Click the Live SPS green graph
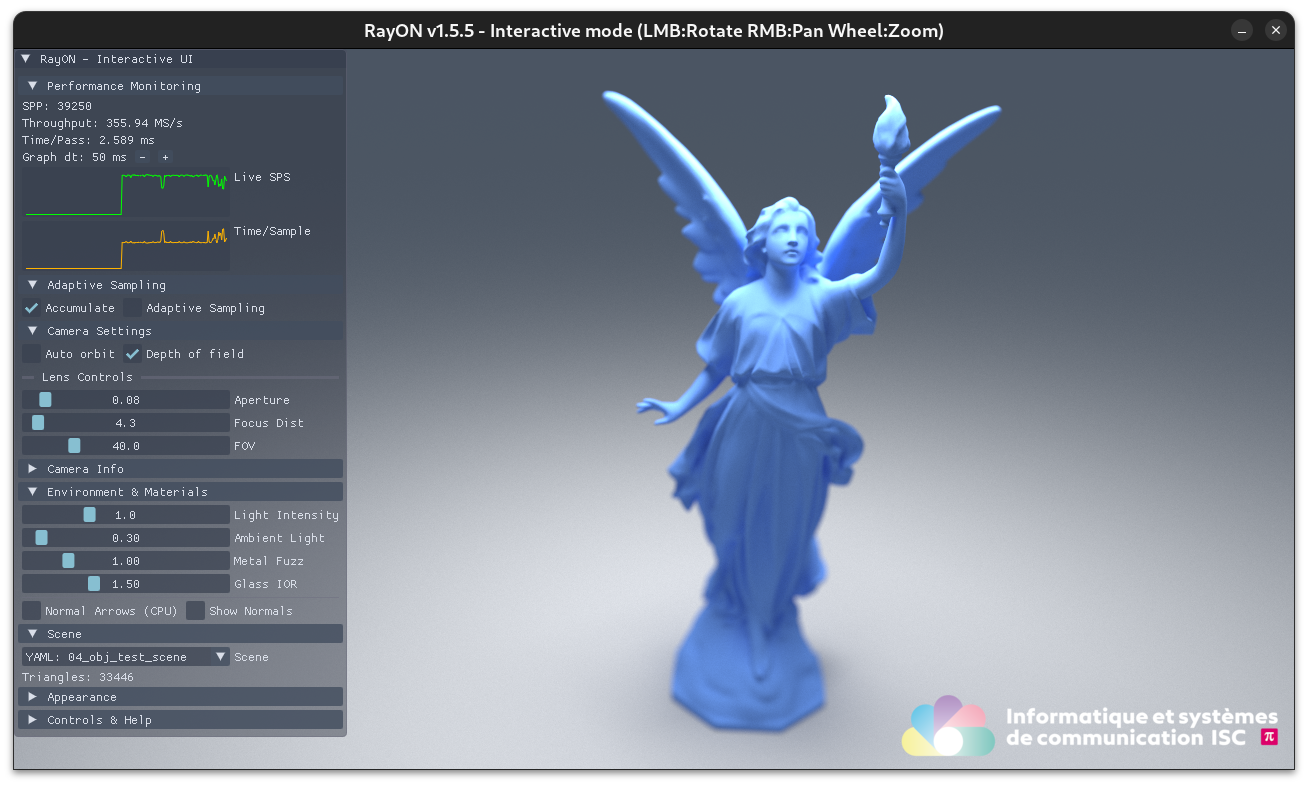 click(x=126, y=193)
